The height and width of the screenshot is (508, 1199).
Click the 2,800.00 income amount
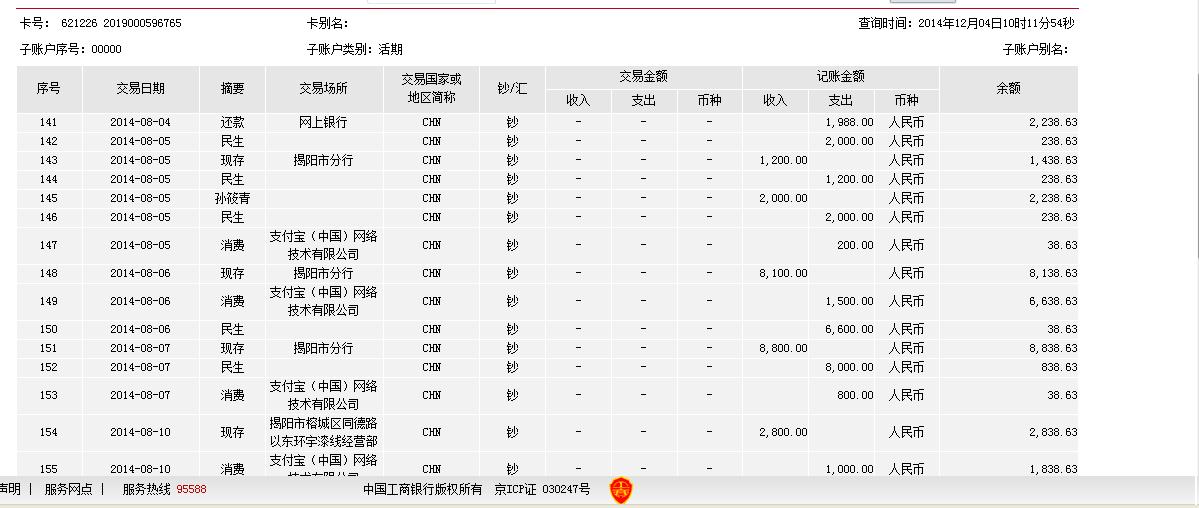pos(783,432)
